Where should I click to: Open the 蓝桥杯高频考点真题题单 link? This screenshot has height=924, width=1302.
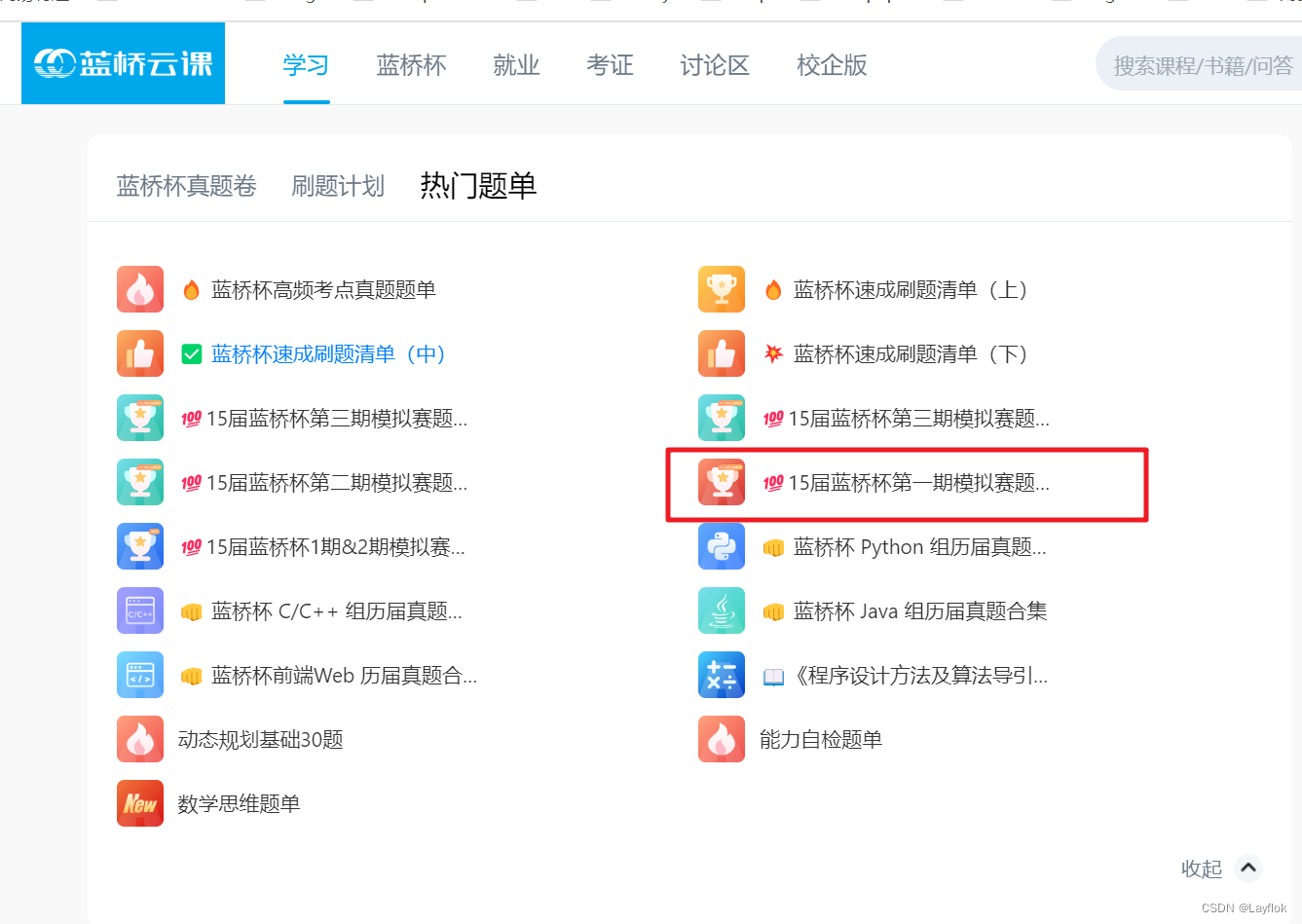(x=323, y=289)
